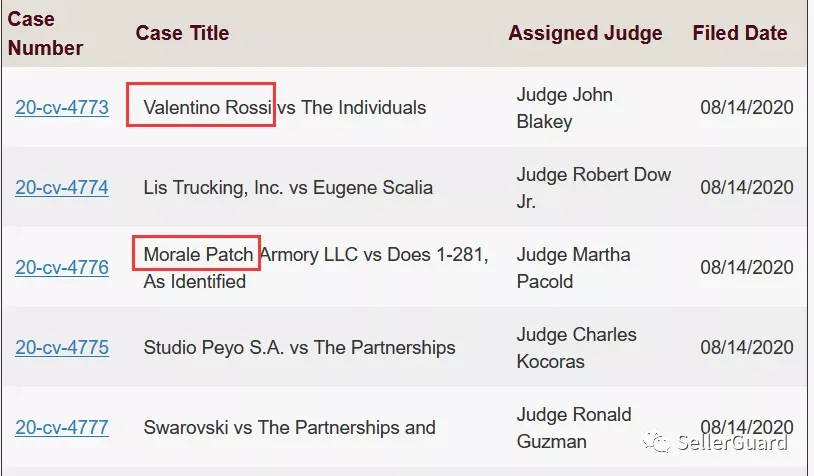The height and width of the screenshot is (476, 814).
Task: Open case link 20-cv-4777
Action: 62,427
